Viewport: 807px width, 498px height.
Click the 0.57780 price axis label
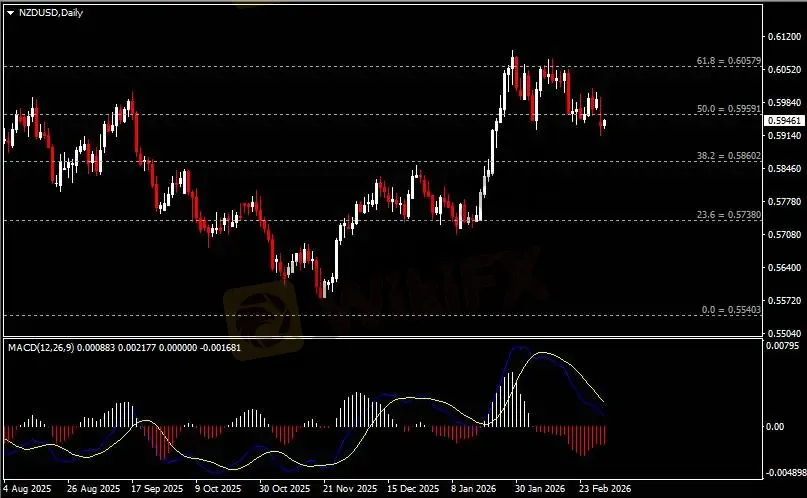[784, 202]
